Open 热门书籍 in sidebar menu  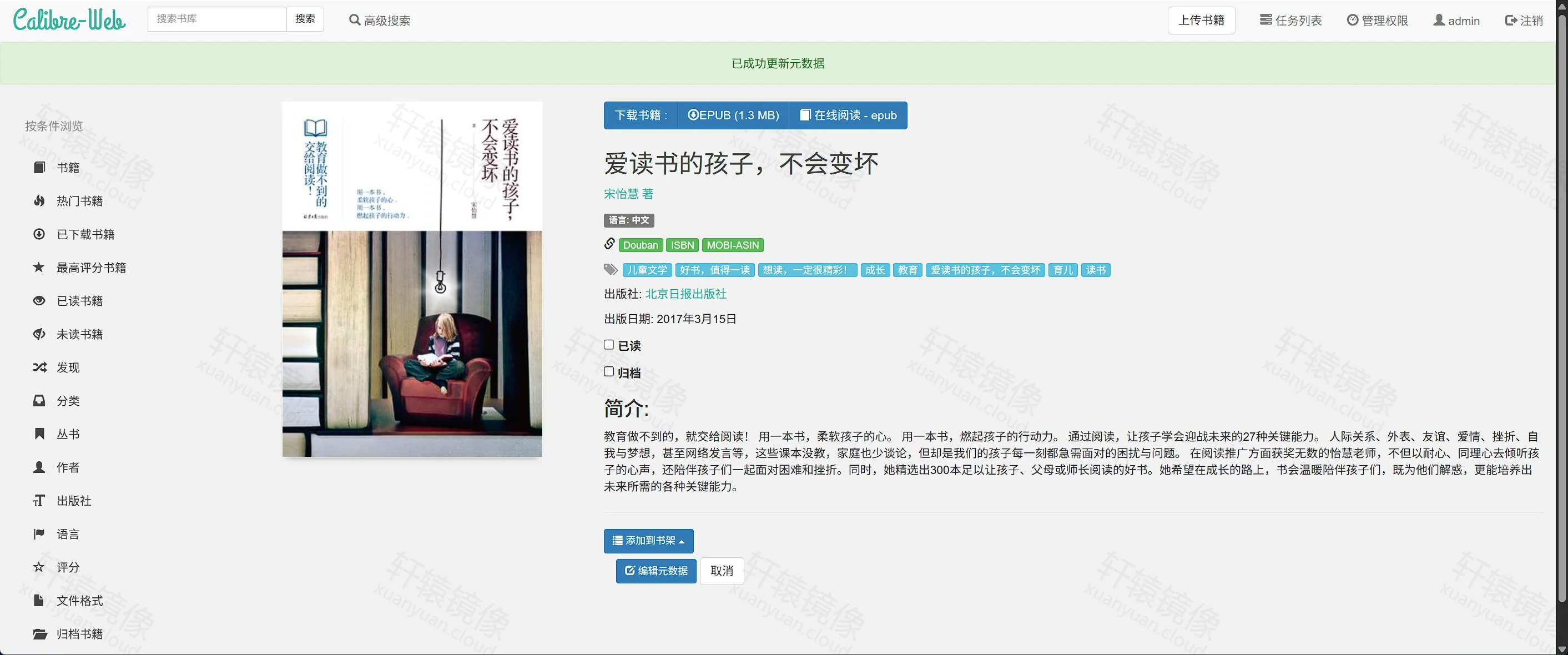[80, 201]
